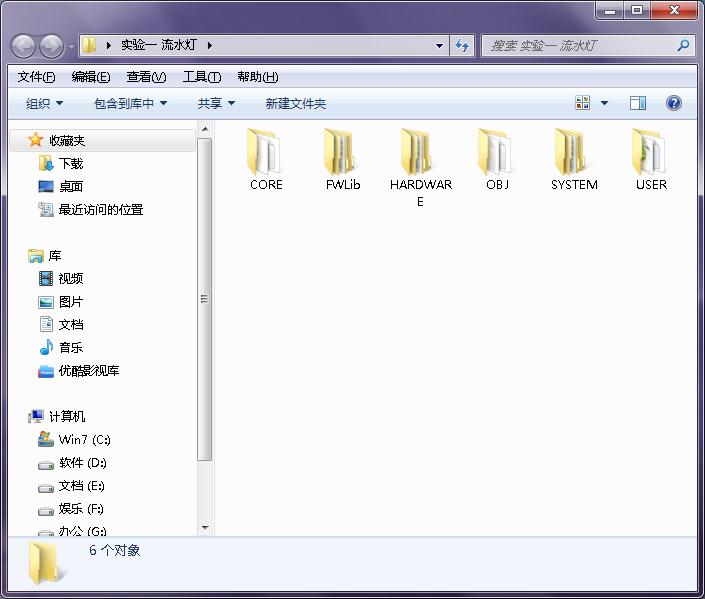
Task: Click the 娱乐 (F:) drive icon
Action: 46,510
